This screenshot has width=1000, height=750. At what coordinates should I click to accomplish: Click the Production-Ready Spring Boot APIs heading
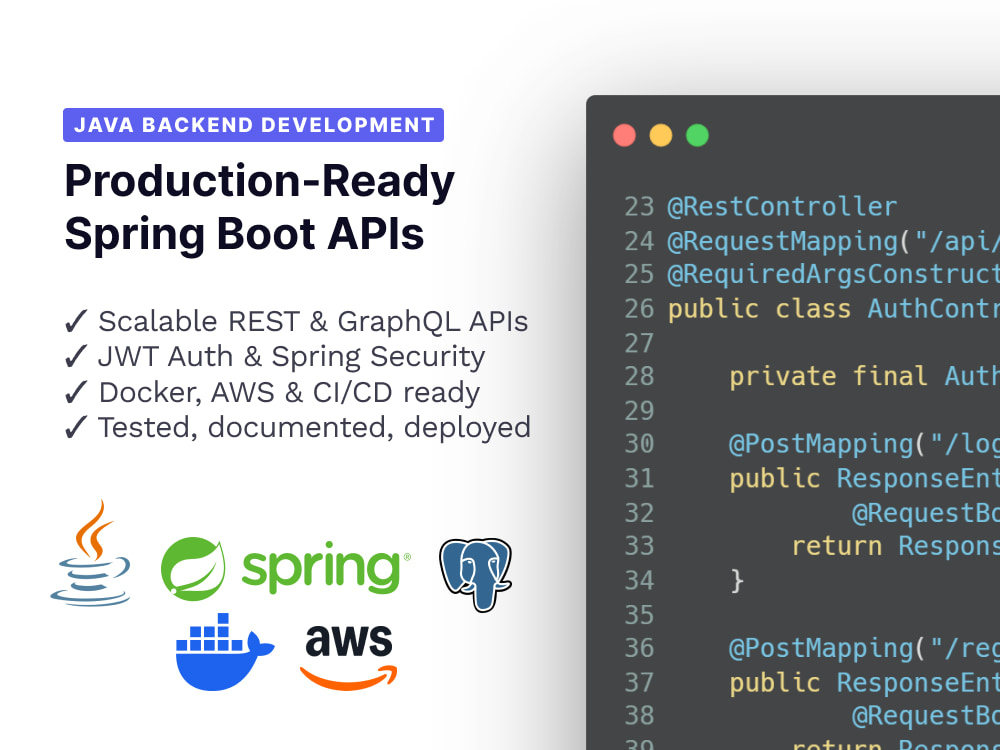coord(260,207)
